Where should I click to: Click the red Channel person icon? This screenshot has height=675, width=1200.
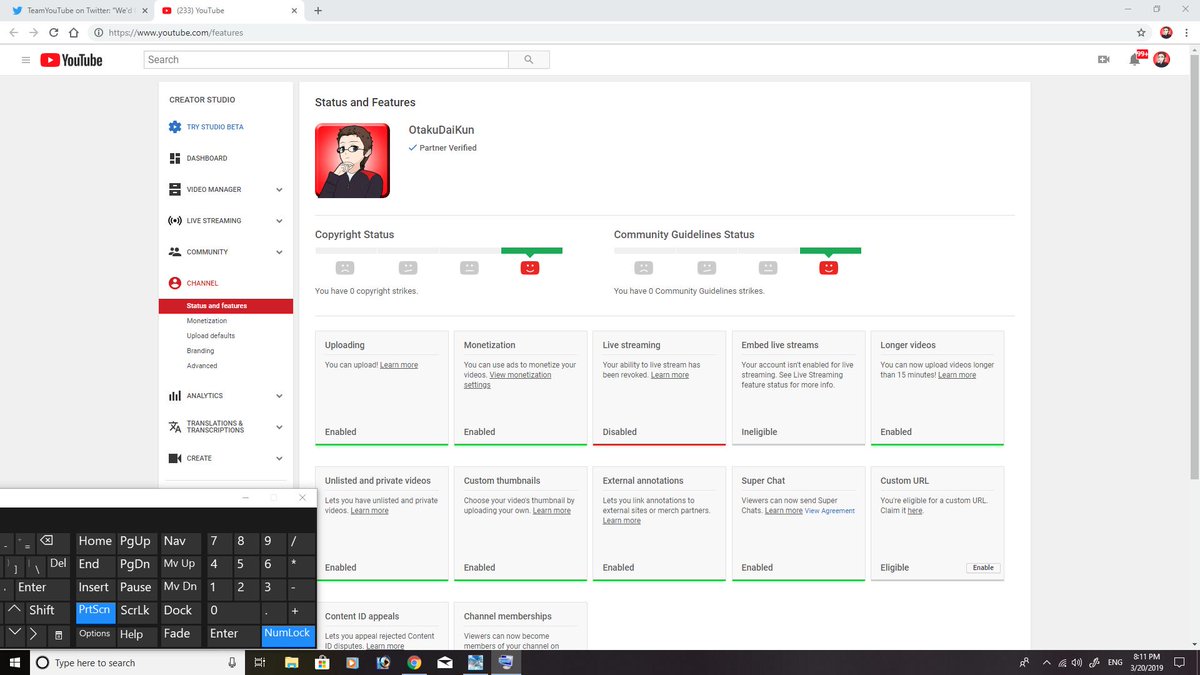tap(175, 283)
